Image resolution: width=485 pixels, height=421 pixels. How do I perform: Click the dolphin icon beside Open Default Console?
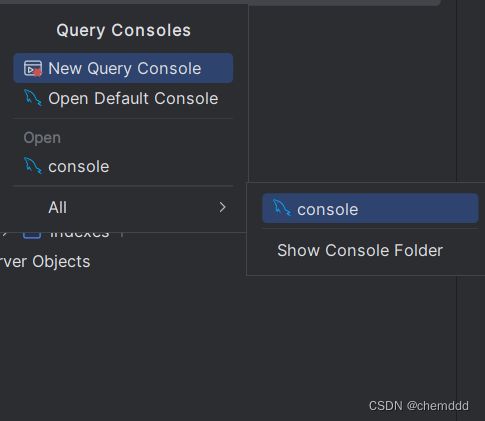[33, 98]
